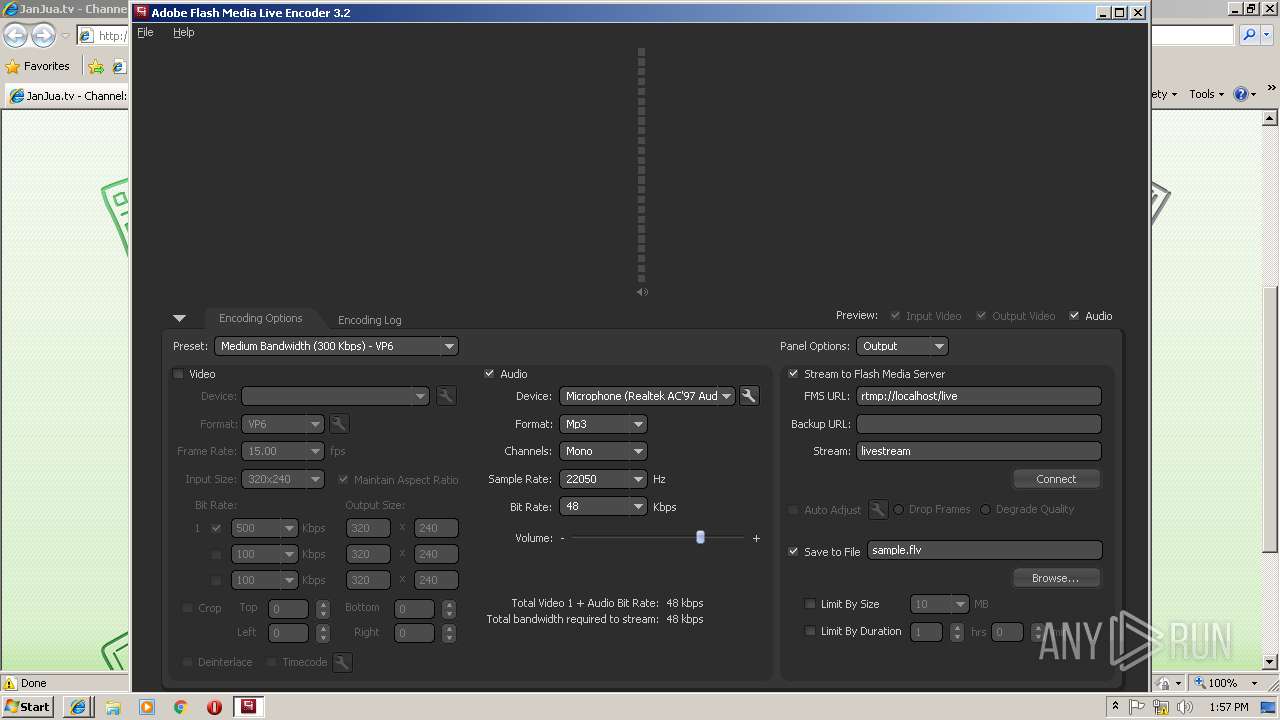Toggle Audio preview checkbox

click(x=1074, y=316)
